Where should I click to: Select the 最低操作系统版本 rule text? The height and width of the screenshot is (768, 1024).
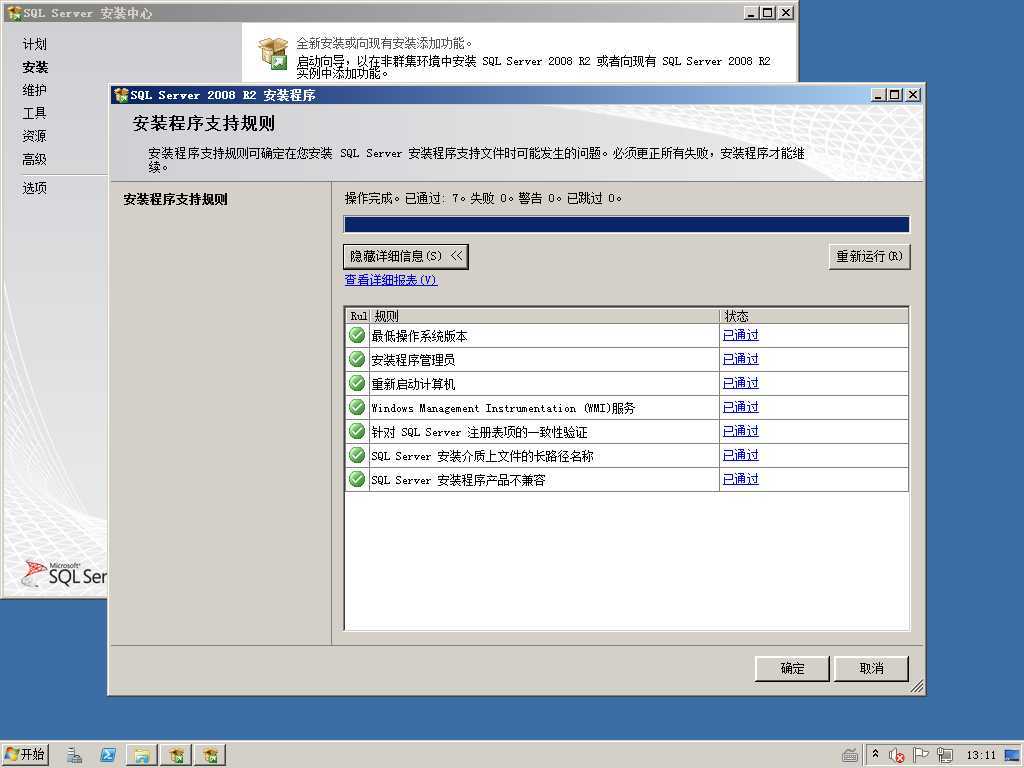click(x=419, y=336)
